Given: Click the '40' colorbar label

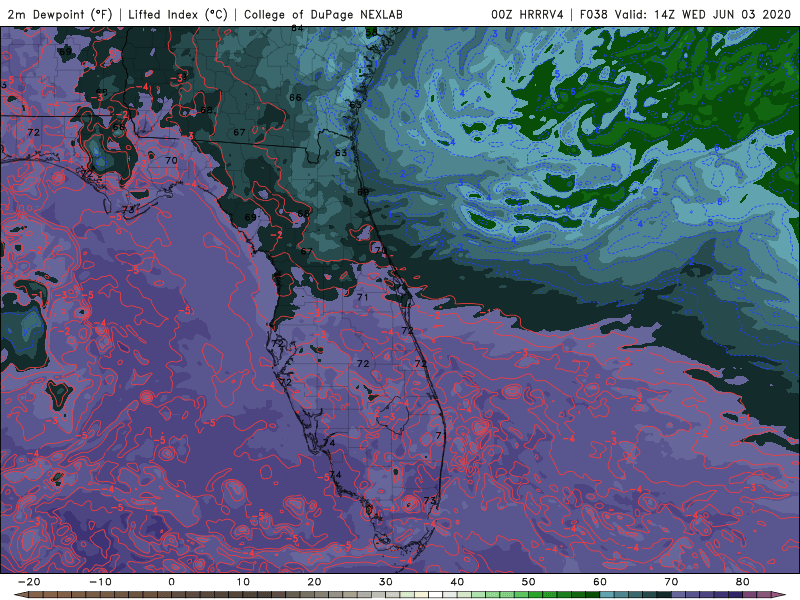Looking at the screenshot, I should (x=457, y=582).
